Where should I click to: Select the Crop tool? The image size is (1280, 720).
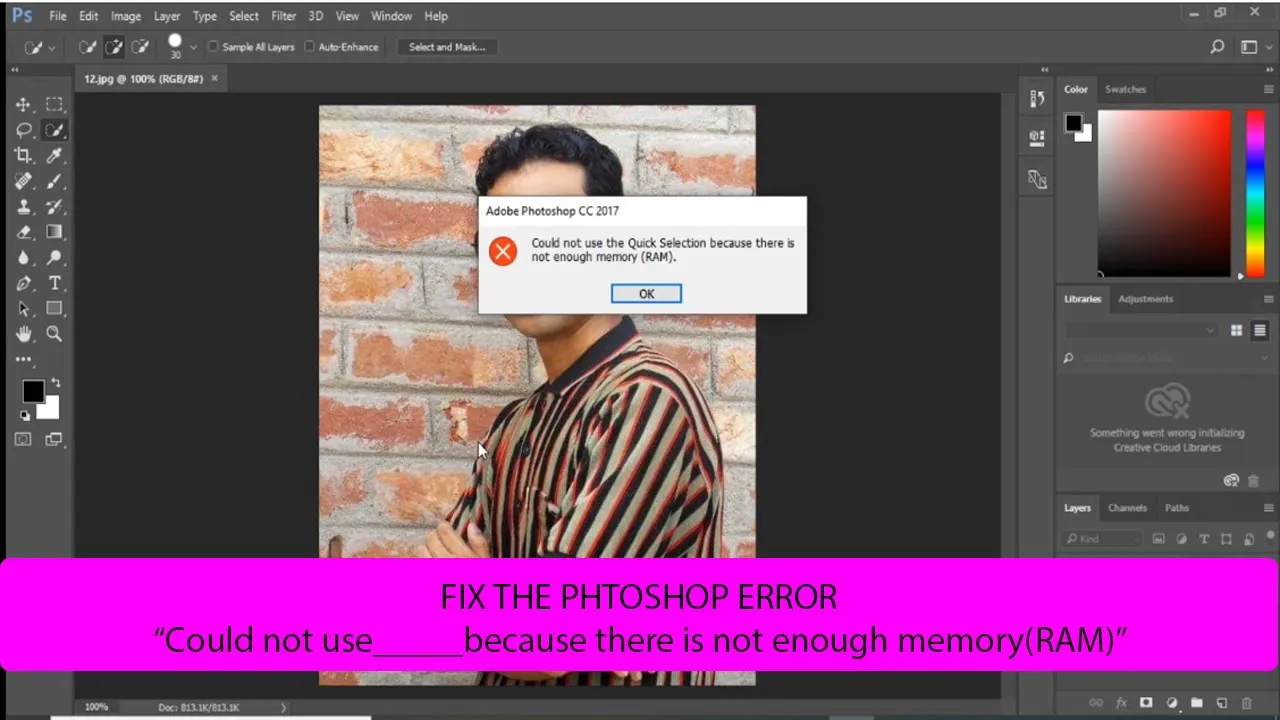[23, 155]
